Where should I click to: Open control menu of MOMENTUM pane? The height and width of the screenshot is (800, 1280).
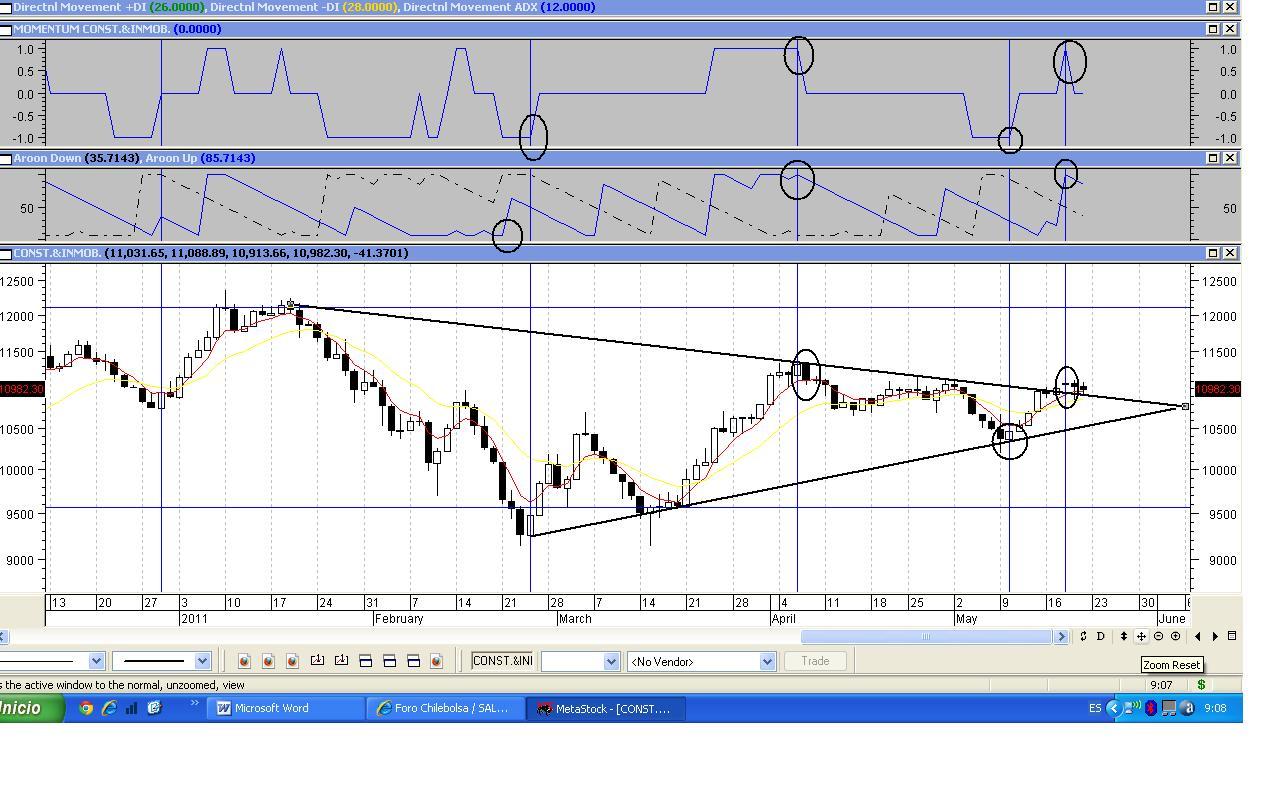pyautogui.click(x=6, y=29)
